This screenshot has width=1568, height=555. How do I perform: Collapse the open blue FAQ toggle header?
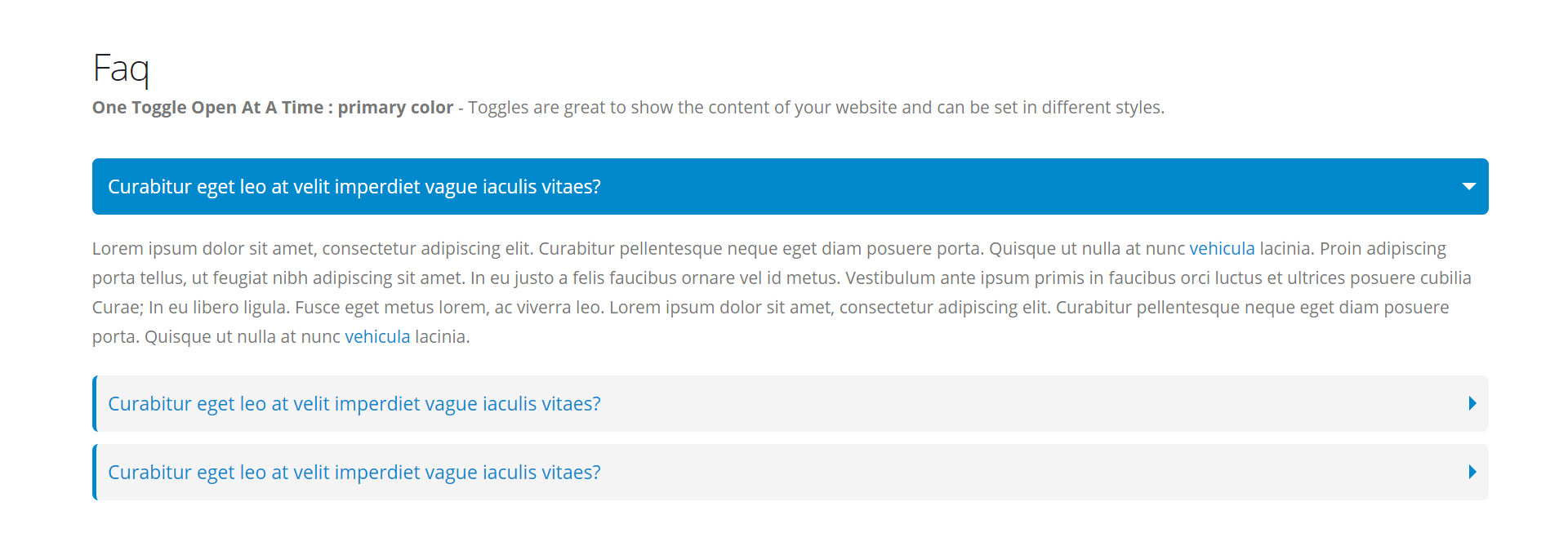tap(791, 186)
